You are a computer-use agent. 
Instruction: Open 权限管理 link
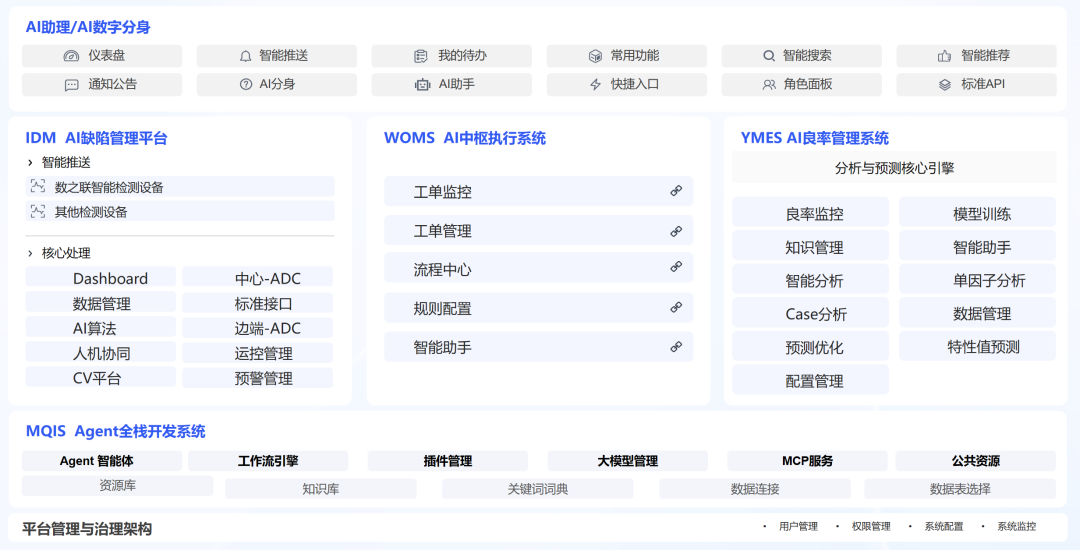click(x=871, y=527)
